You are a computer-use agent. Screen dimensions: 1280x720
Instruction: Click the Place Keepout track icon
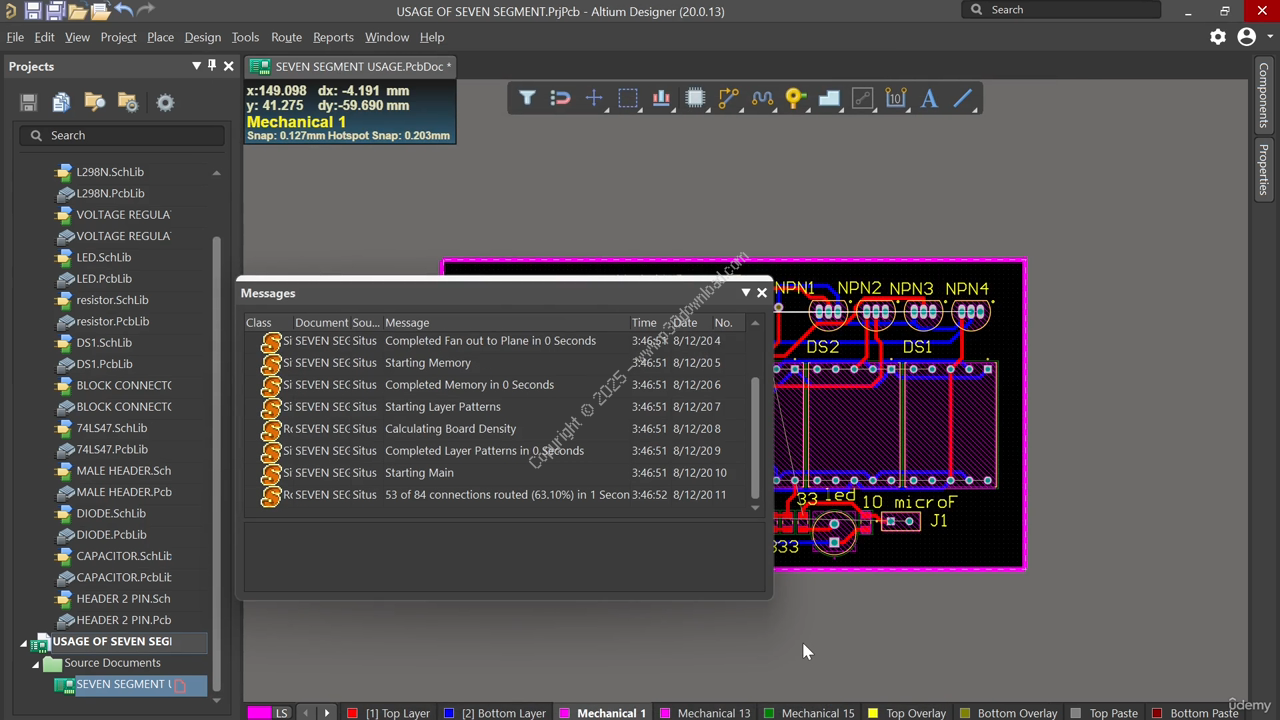(863, 98)
